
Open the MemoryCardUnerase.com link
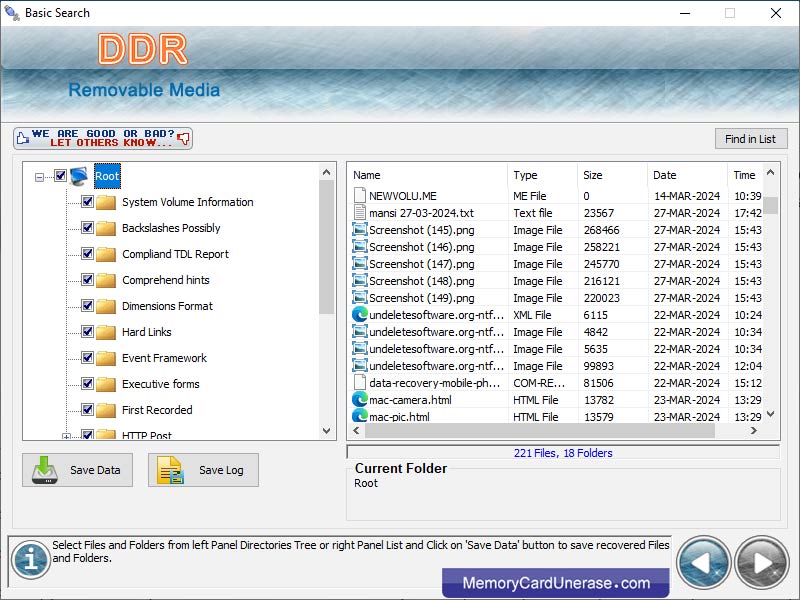pos(556,582)
